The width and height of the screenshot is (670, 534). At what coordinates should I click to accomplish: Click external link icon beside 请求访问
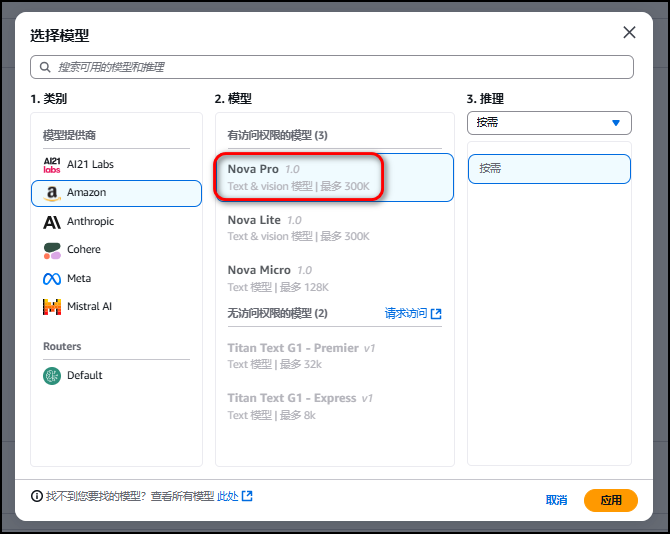(436, 314)
